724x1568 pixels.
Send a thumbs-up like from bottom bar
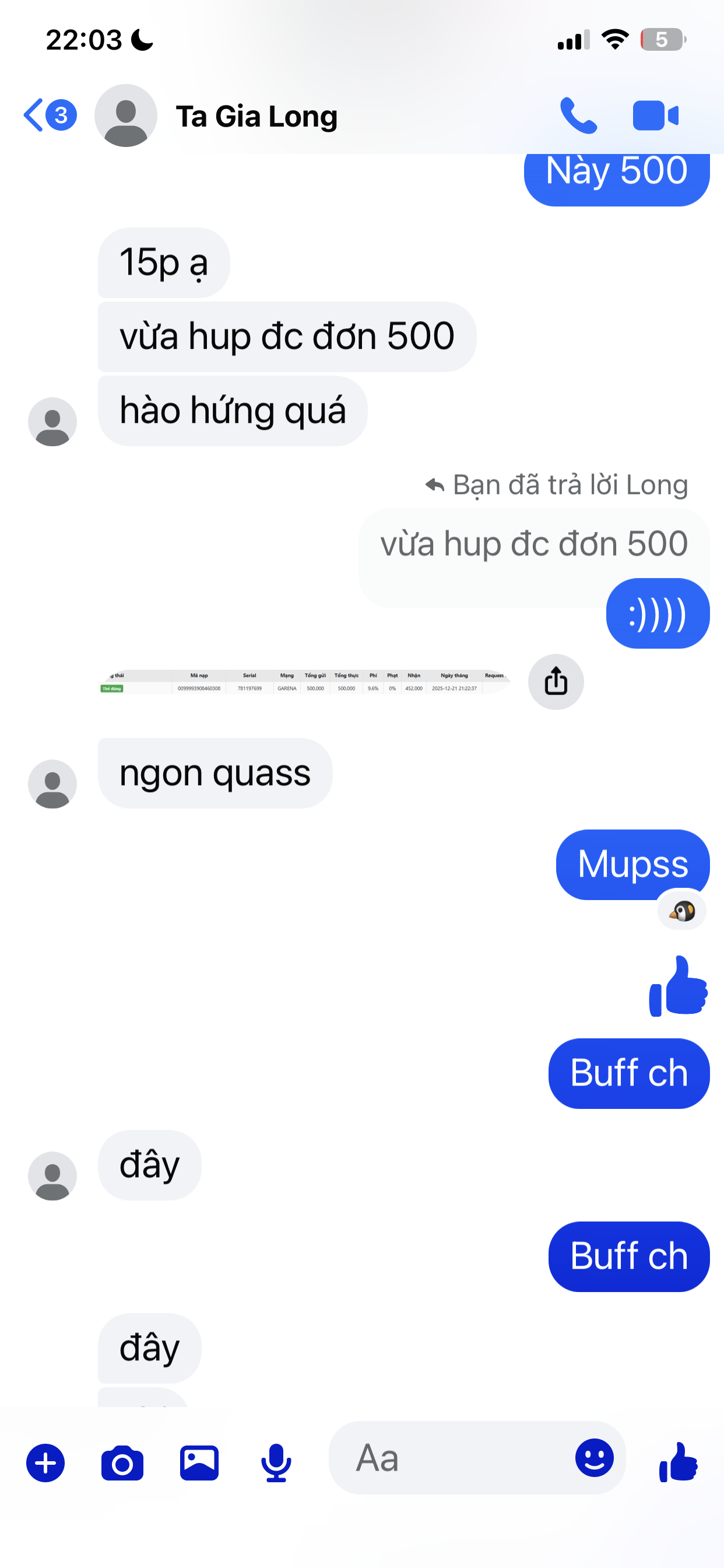tap(679, 1461)
